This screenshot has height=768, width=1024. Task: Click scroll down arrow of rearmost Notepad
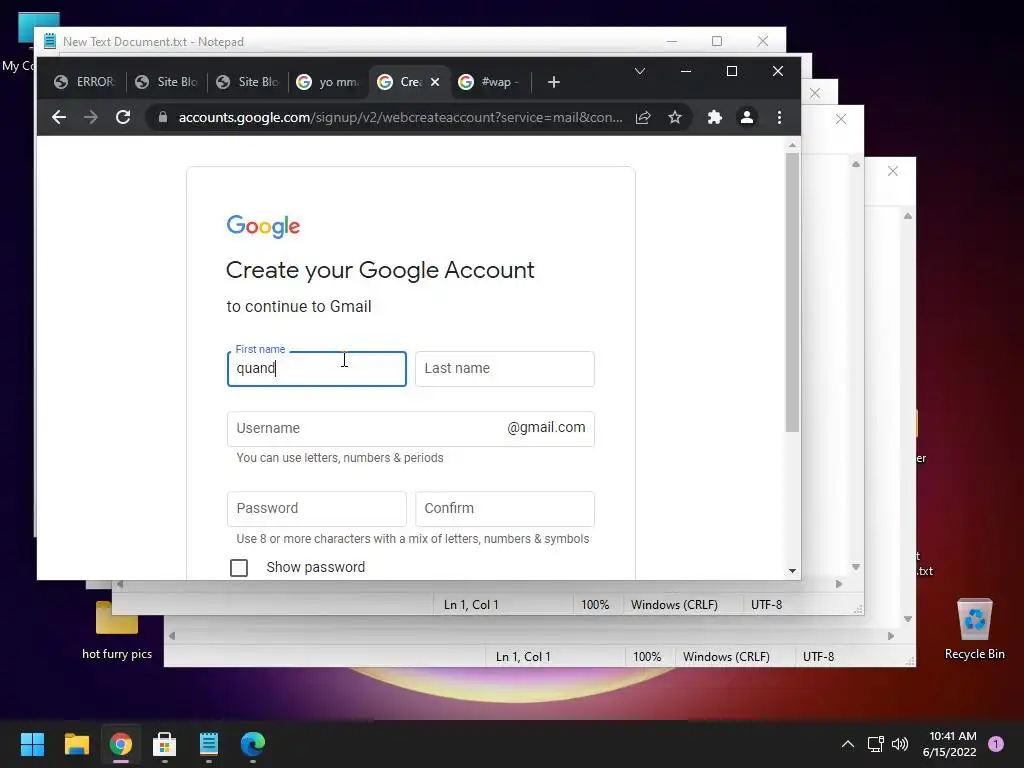point(908,618)
